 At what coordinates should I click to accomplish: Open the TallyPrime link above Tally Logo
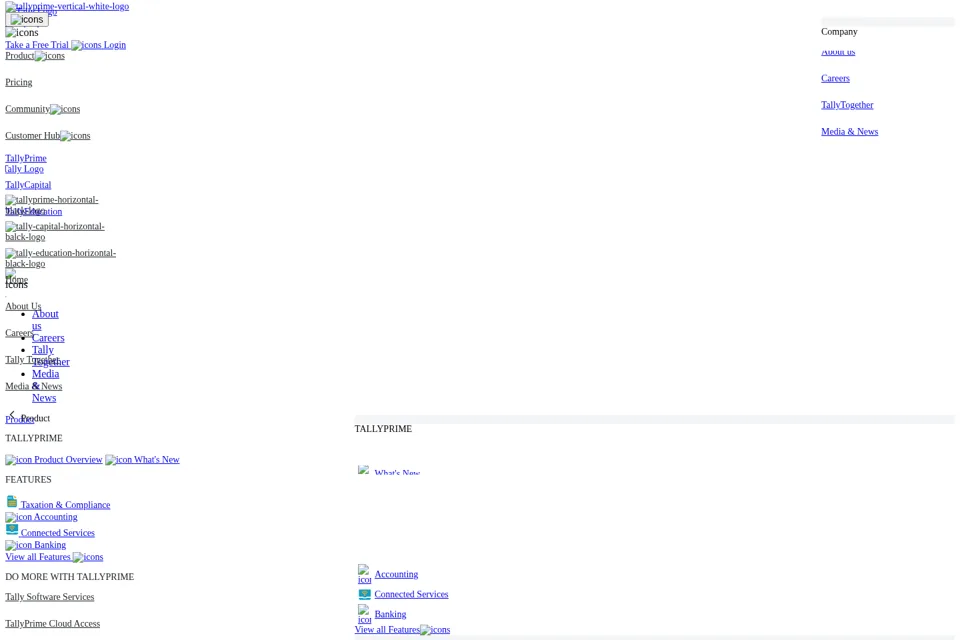point(26,159)
